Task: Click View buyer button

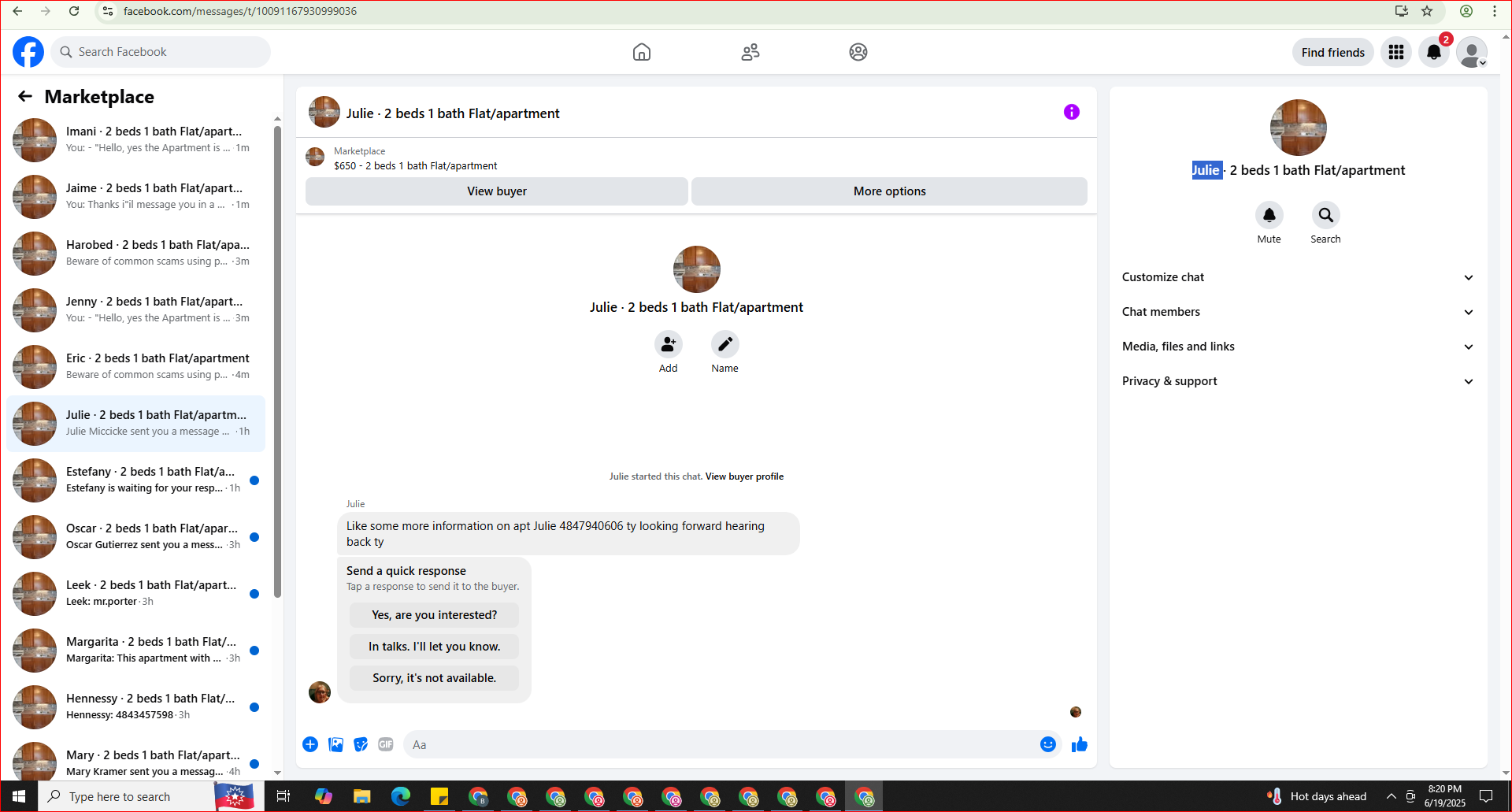Action: 497,191
